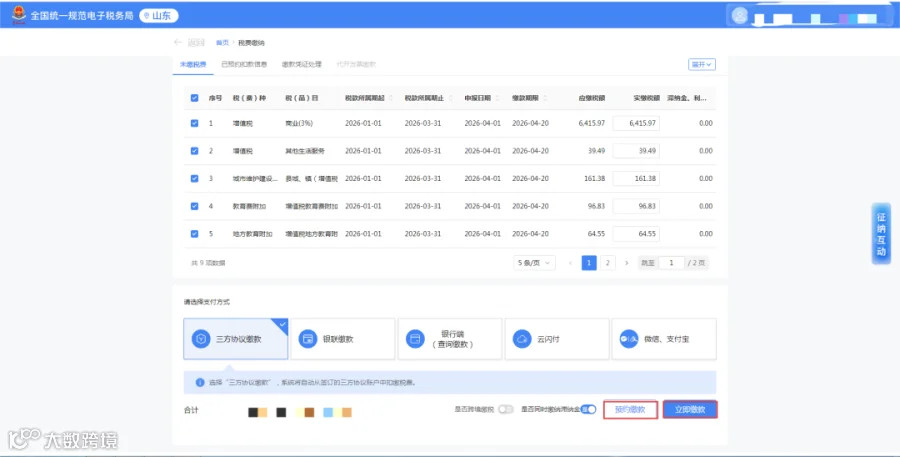Click the tax bureau emblem logo
Screen dimensions: 900x457
(18, 15)
